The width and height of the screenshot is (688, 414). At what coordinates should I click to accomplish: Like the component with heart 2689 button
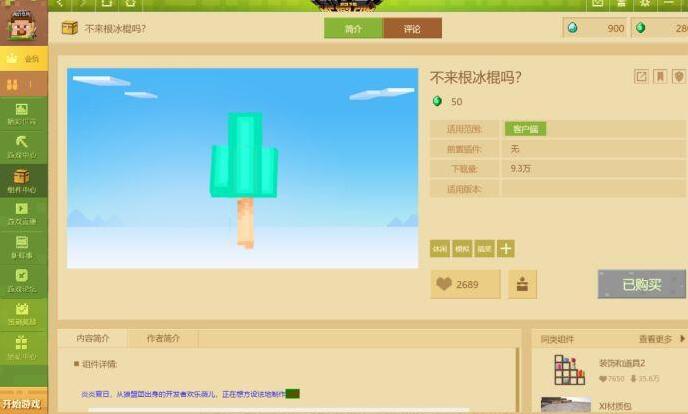(465, 284)
